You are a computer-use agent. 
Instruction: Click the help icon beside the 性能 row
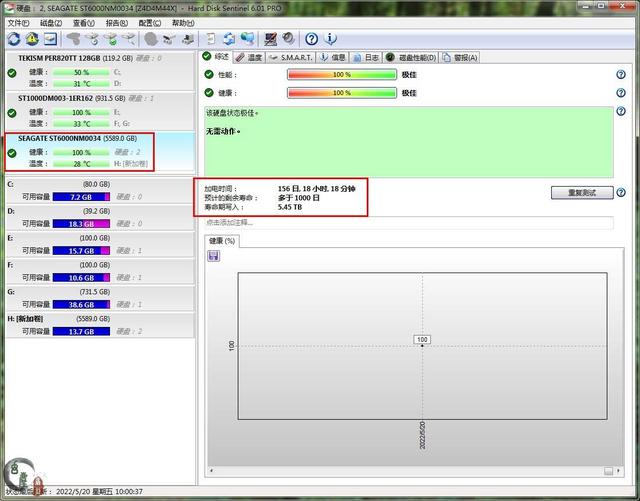(x=621, y=74)
